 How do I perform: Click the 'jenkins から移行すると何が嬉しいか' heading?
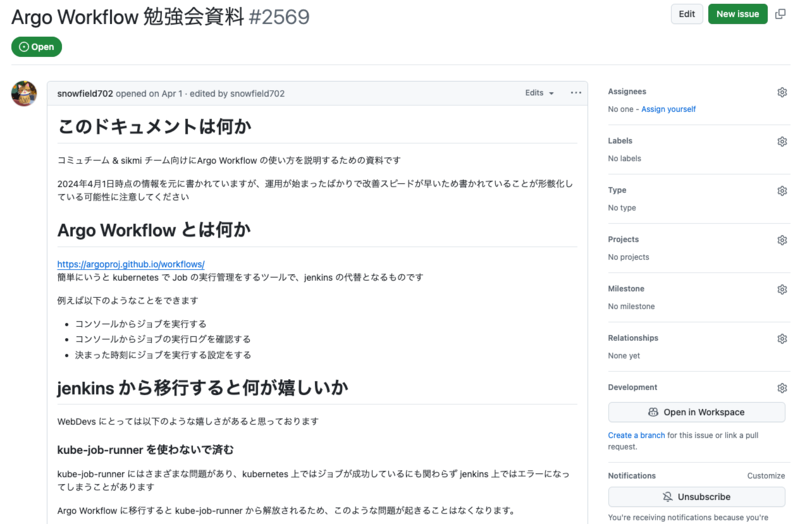pyautogui.click(x=203, y=388)
